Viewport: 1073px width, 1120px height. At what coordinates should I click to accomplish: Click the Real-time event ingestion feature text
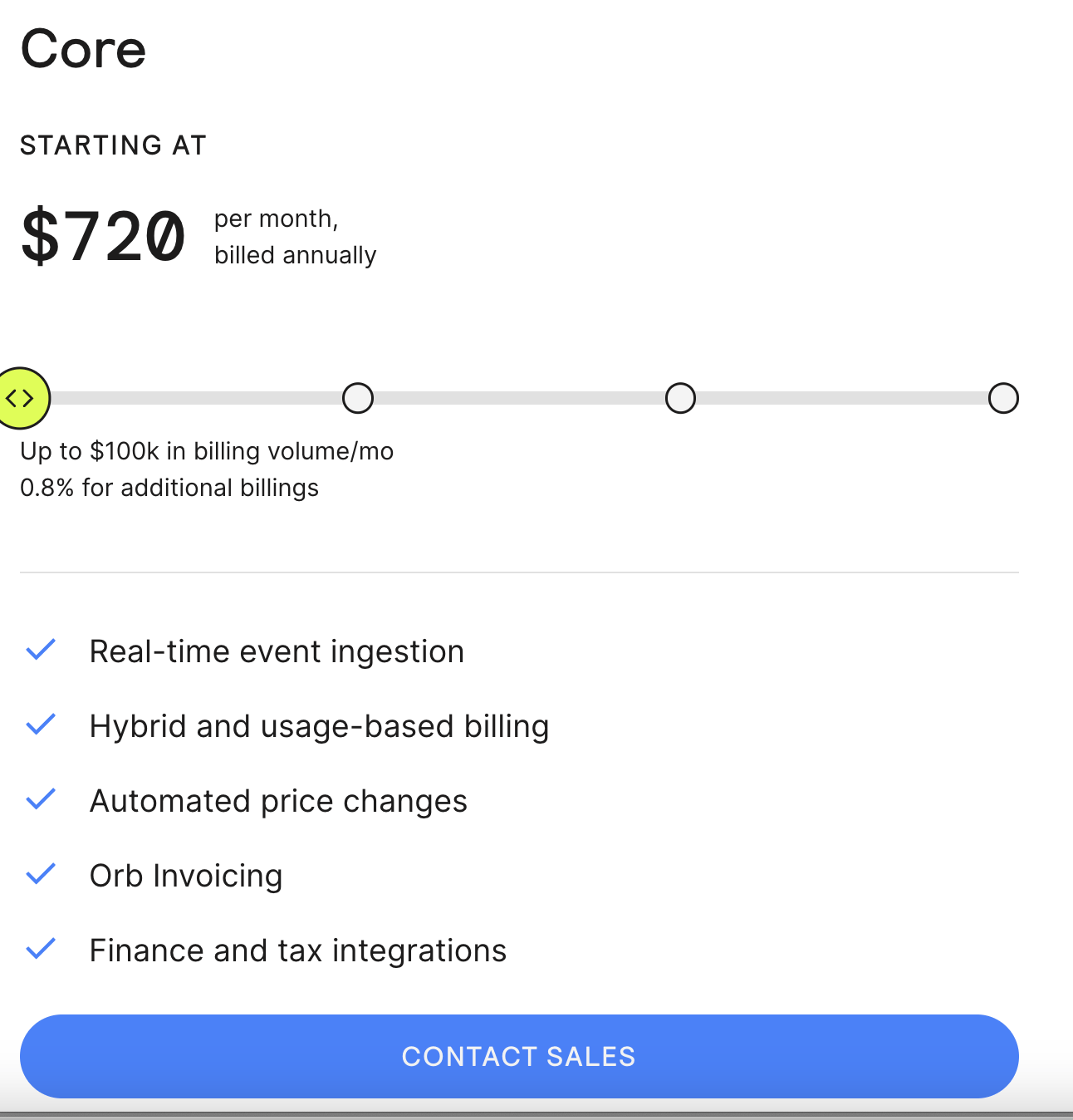(277, 651)
